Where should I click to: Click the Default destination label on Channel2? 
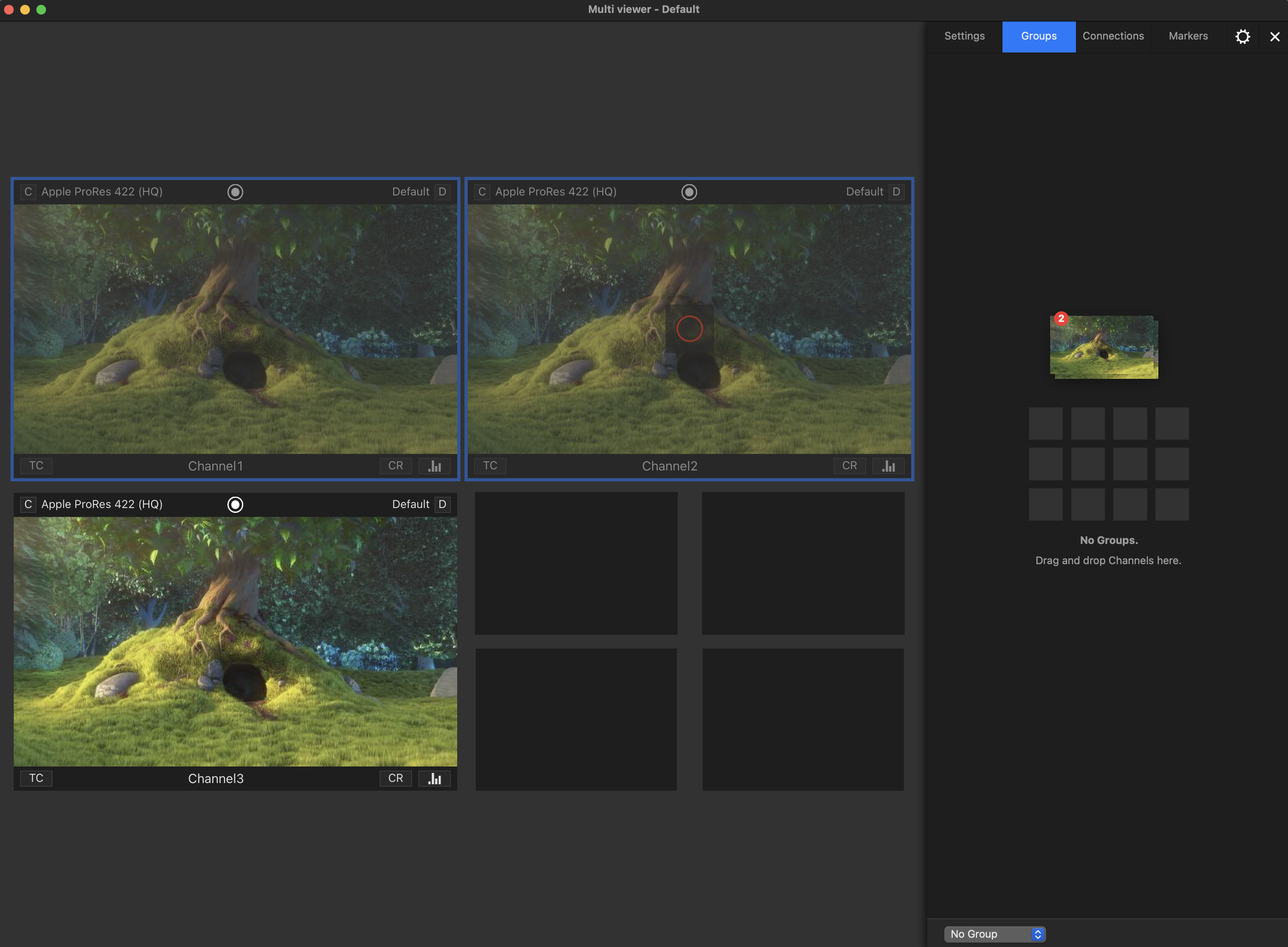click(864, 191)
